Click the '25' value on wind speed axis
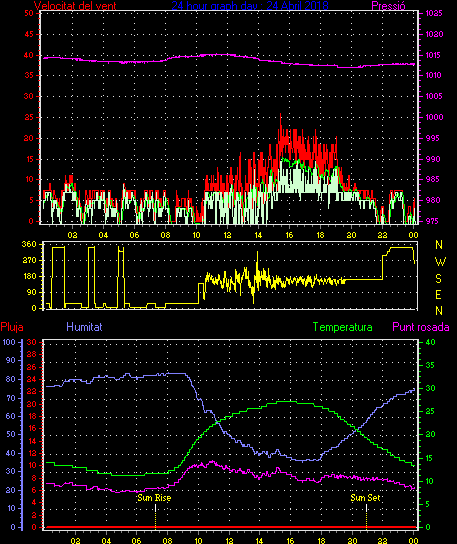Image resolution: width=457 pixels, height=544 pixels. click(x=29, y=117)
